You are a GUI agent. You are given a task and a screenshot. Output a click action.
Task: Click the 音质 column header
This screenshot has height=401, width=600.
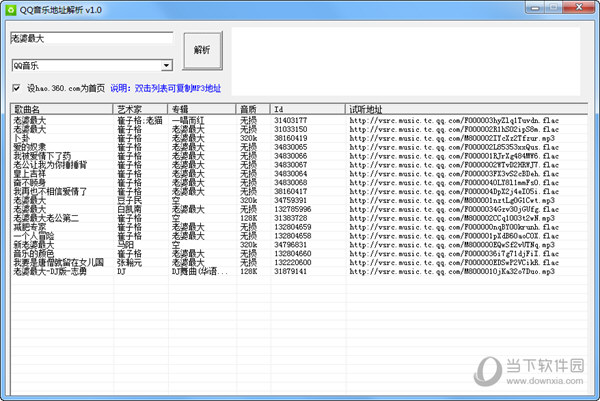pyautogui.click(x=253, y=109)
